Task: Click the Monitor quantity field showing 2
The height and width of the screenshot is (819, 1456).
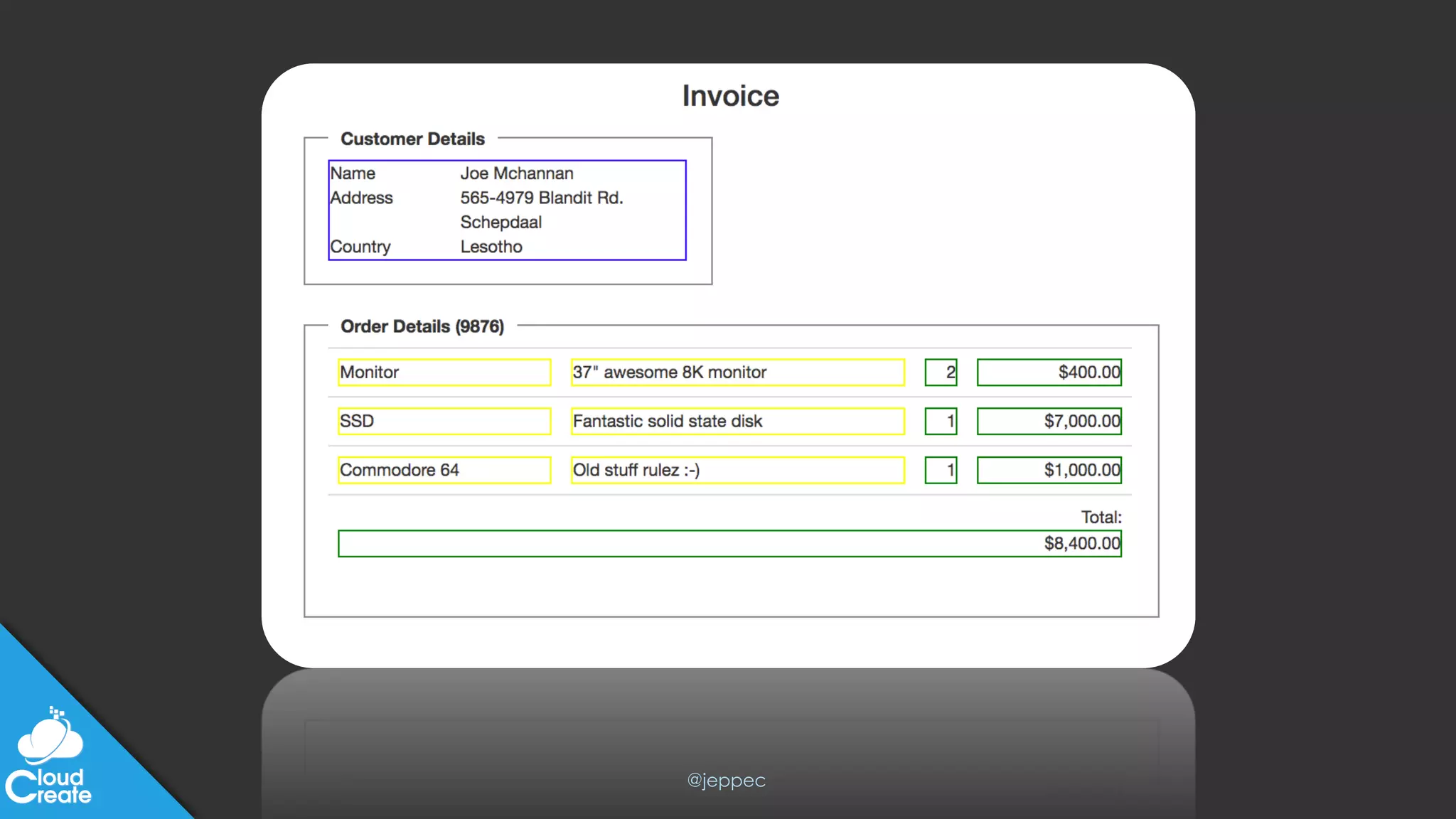Action: (x=941, y=373)
